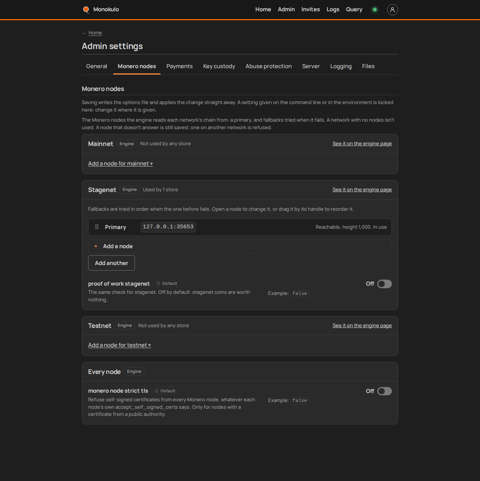Screen dimensions: 480x481
Task: Click the Monokulo brand name
Action: pyautogui.click(x=106, y=9)
